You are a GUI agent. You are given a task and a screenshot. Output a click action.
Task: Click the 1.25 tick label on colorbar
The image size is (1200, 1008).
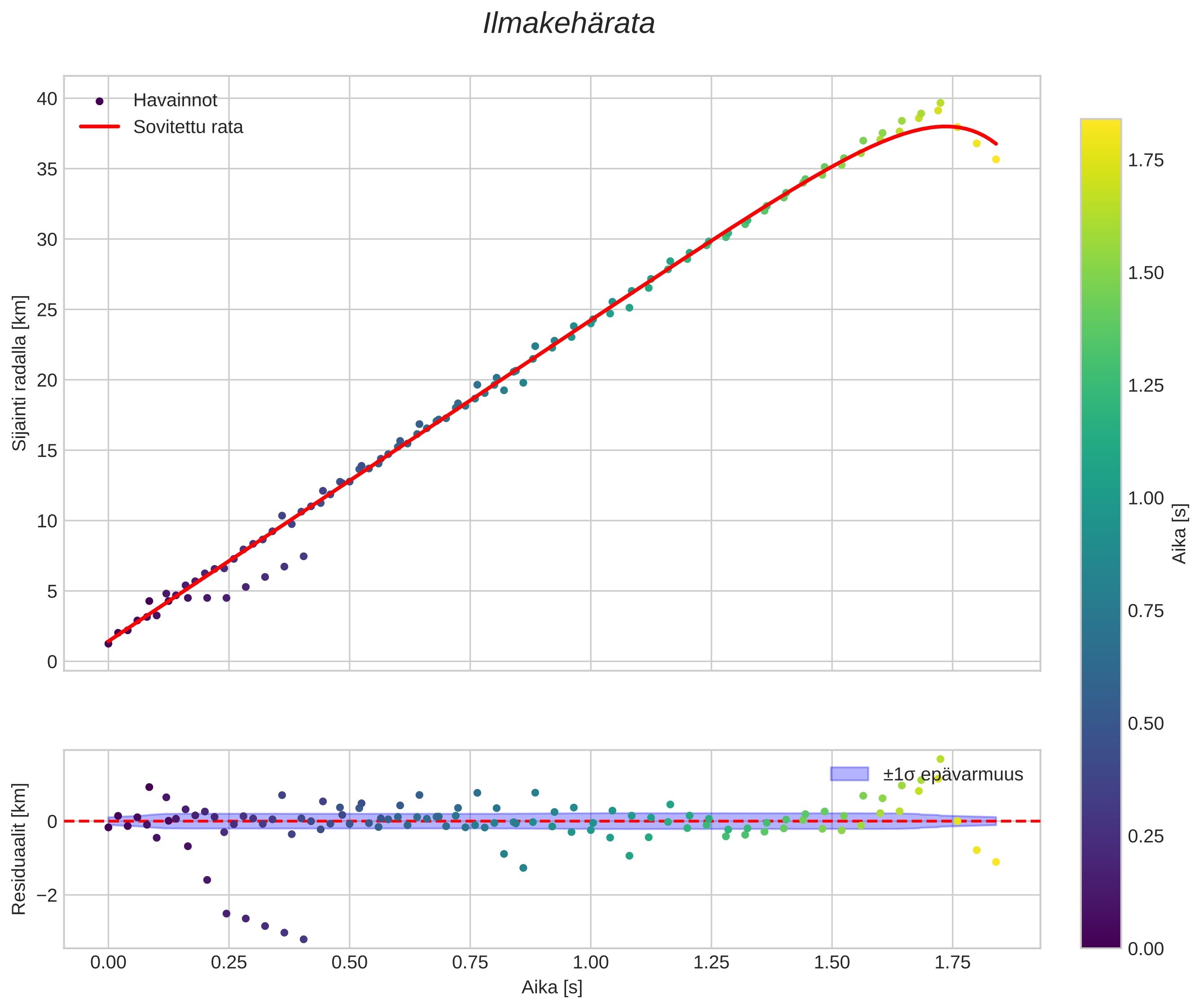pyautogui.click(x=1145, y=386)
